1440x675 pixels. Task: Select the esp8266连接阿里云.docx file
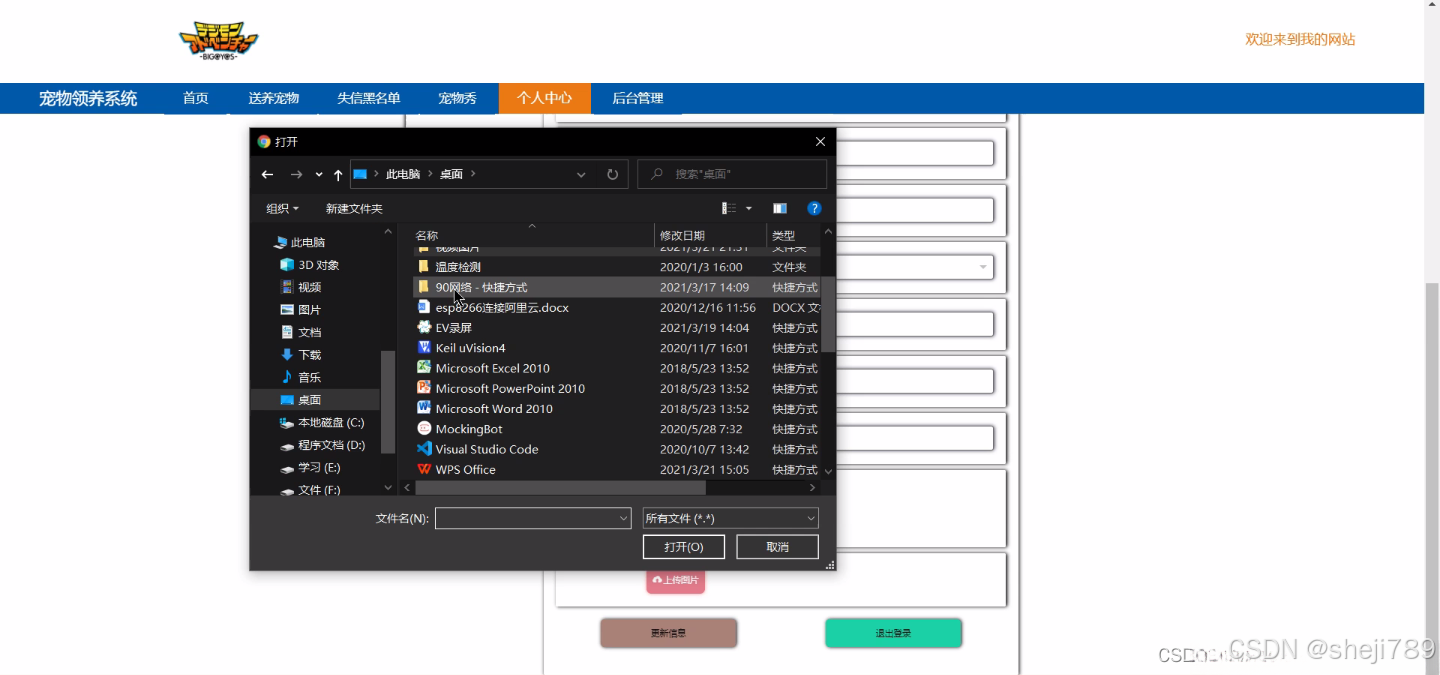pyautogui.click(x=502, y=308)
